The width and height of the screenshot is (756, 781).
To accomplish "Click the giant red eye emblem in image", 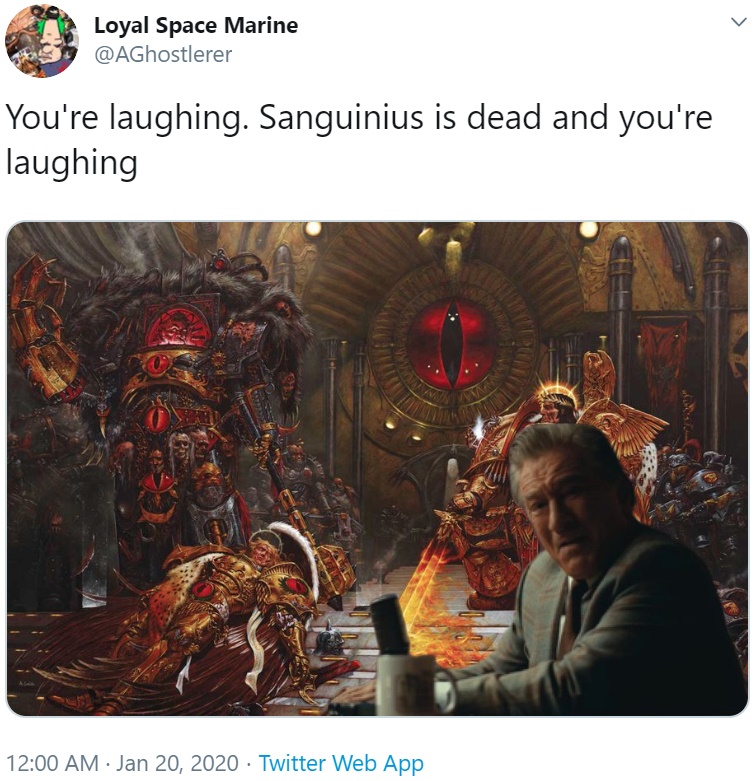I will click(x=452, y=344).
